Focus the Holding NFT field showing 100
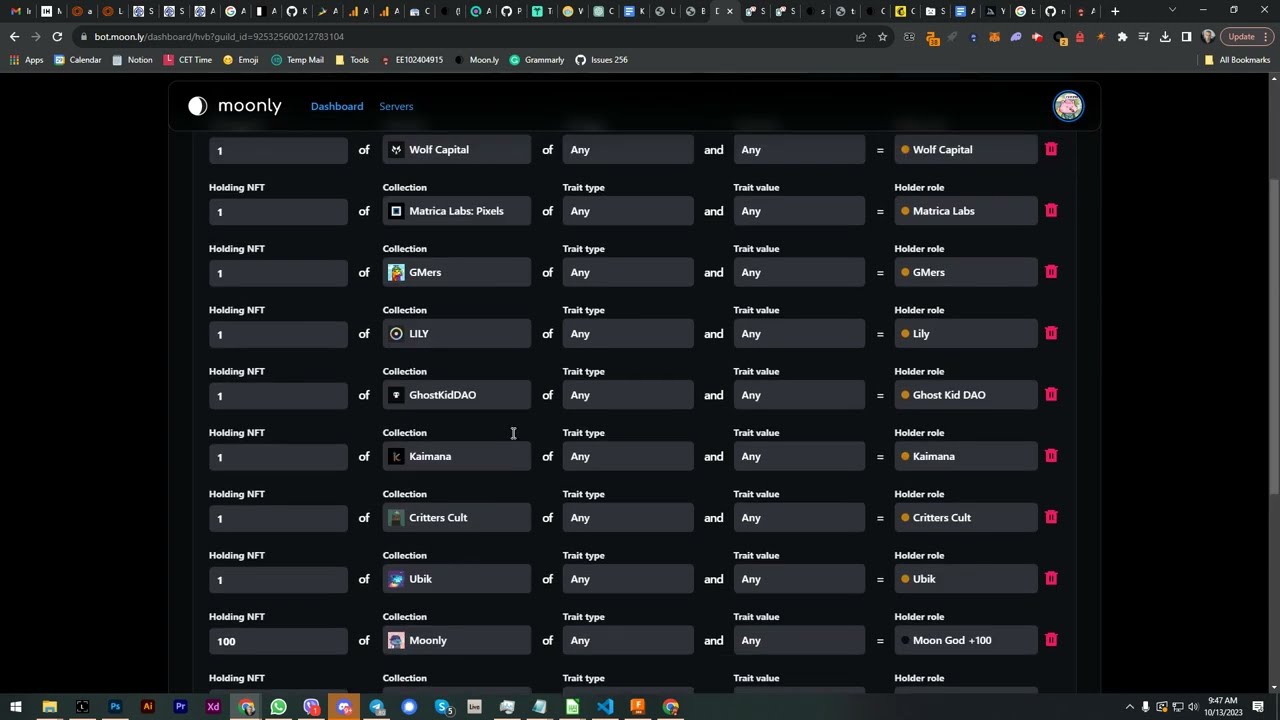The height and width of the screenshot is (720, 1280). [278, 641]
